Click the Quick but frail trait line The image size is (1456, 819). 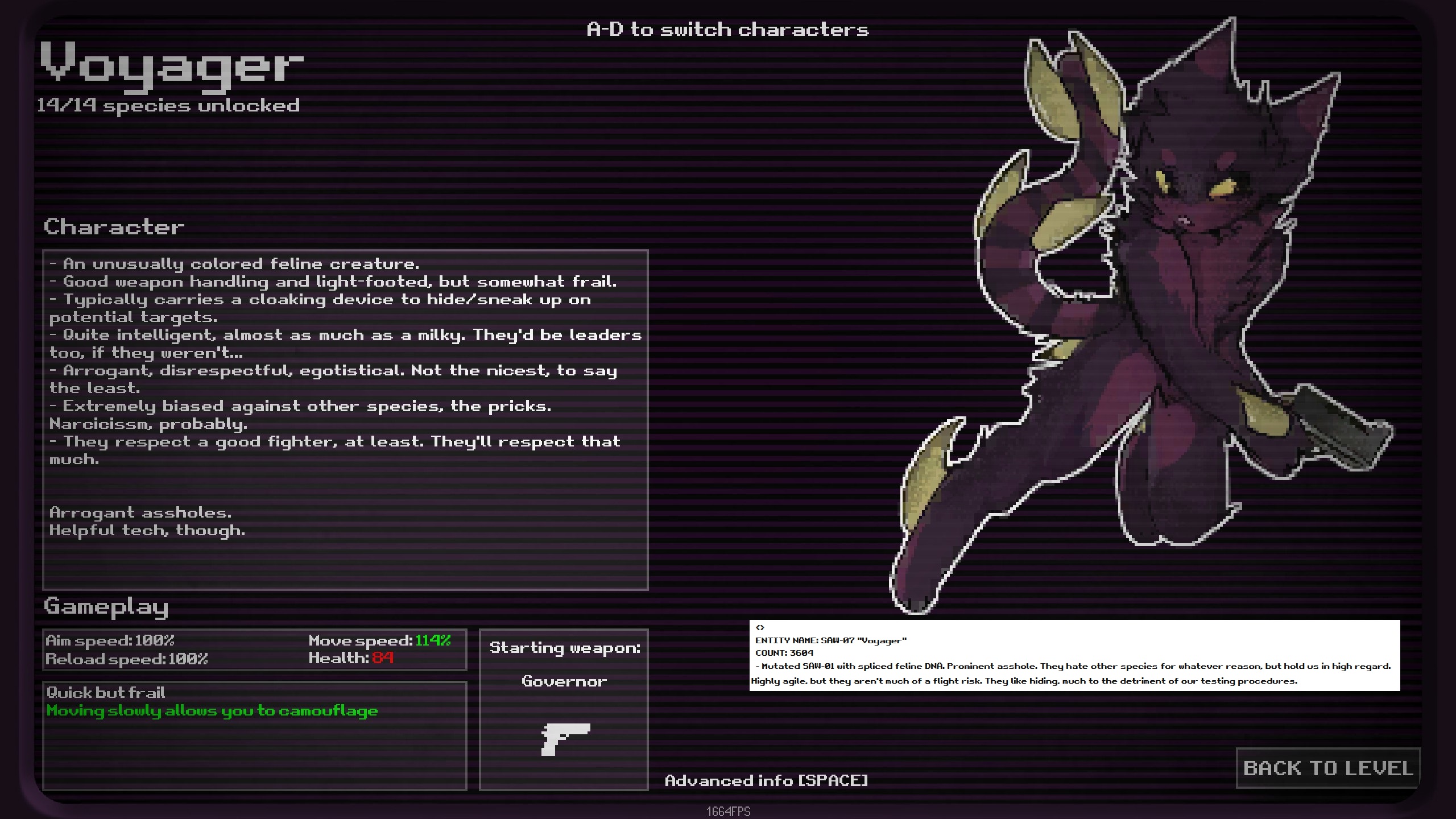click(x=106, y=692)
